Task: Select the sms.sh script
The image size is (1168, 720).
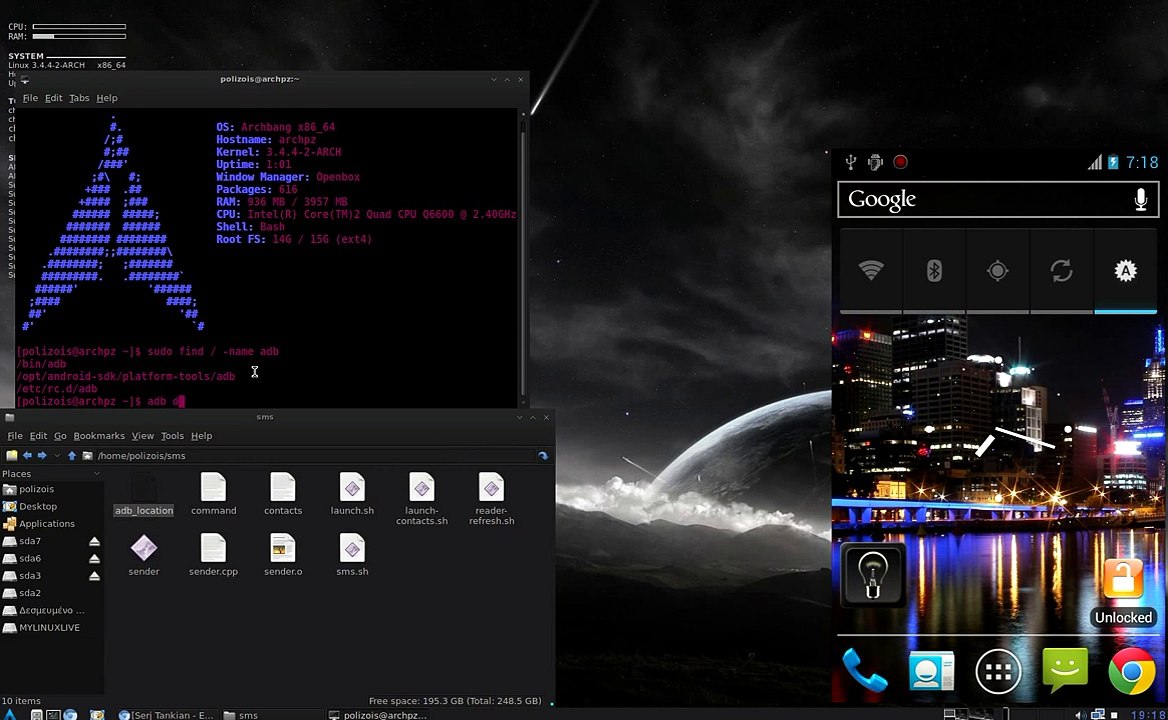Action: (x=352, y=555)
